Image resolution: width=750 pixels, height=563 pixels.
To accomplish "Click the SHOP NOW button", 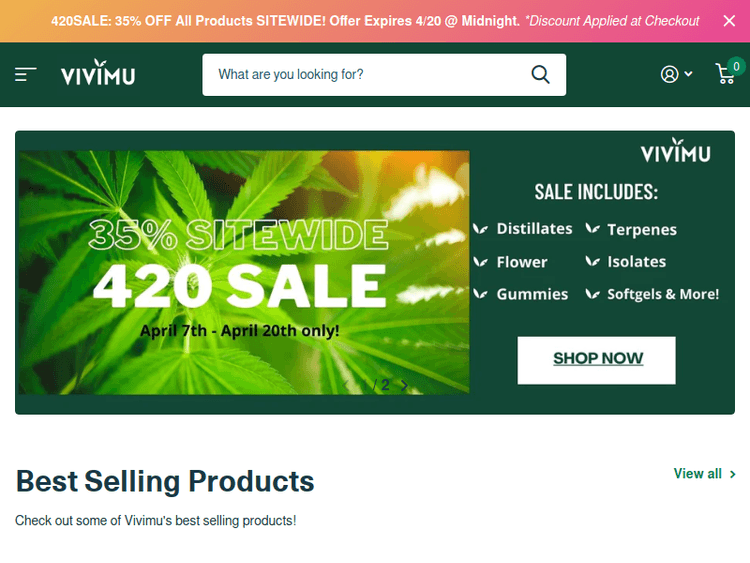I will (596, 360).
